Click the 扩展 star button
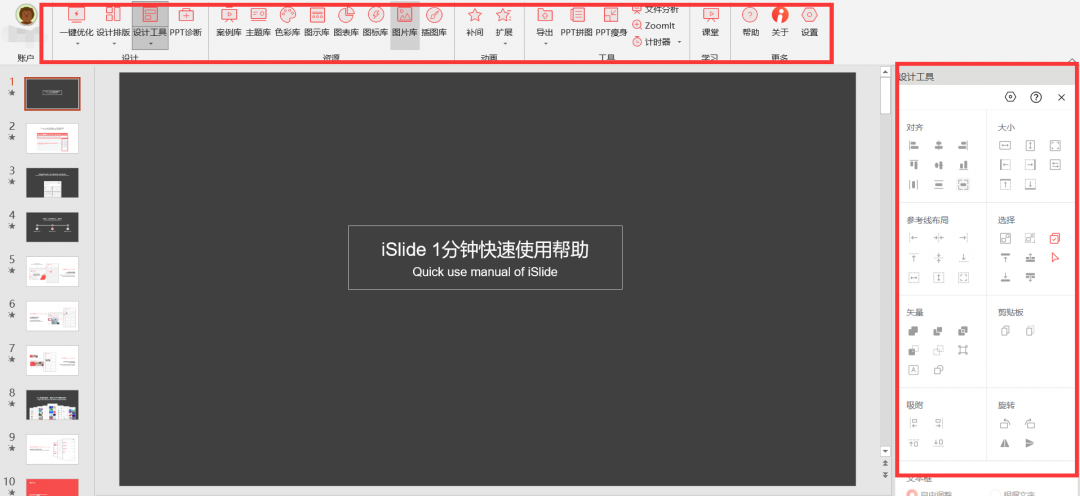 coord(504,21)
